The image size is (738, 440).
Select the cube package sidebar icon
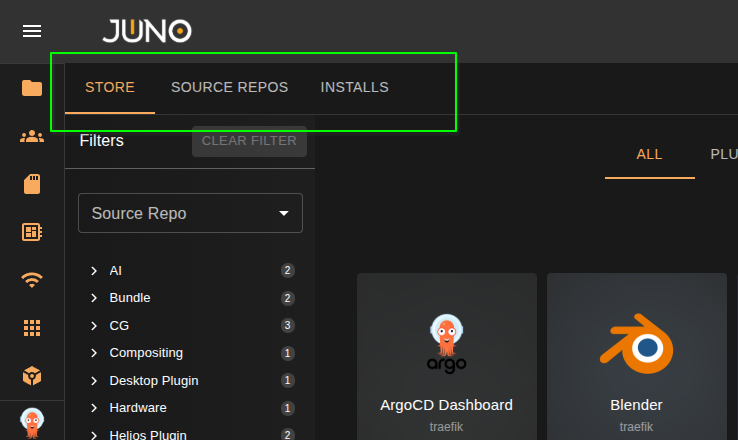pyautogui.click(x=32, y=376)
